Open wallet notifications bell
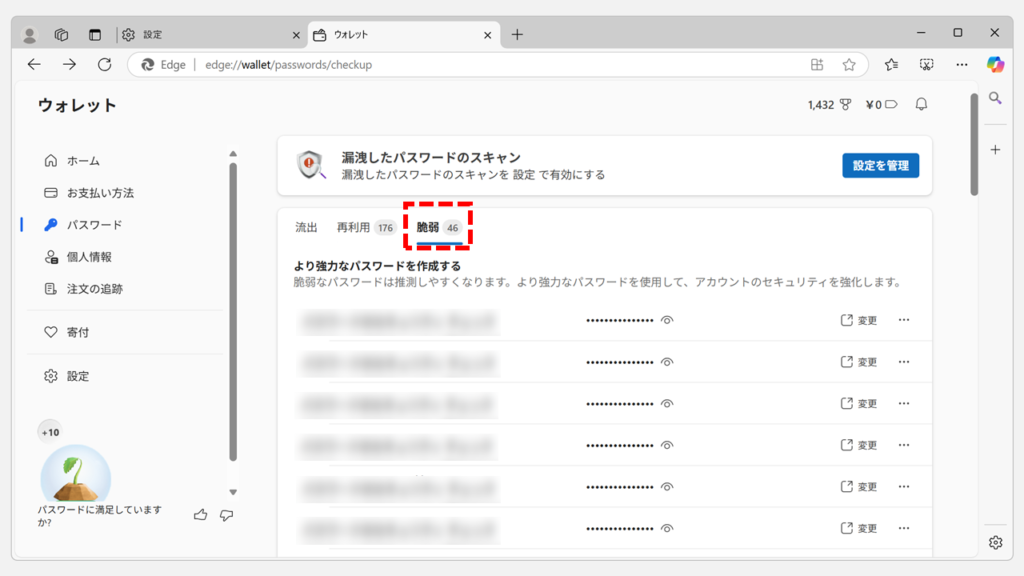The width and height of the screenshot is (1024, 576). tap(921, 104)
